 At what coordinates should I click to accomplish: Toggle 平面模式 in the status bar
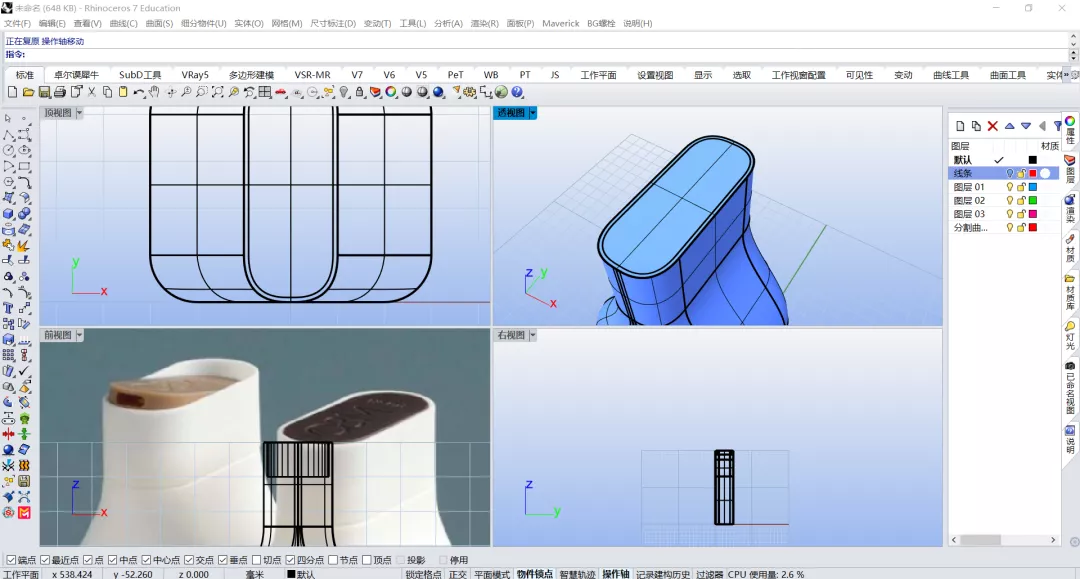point(492,574)
